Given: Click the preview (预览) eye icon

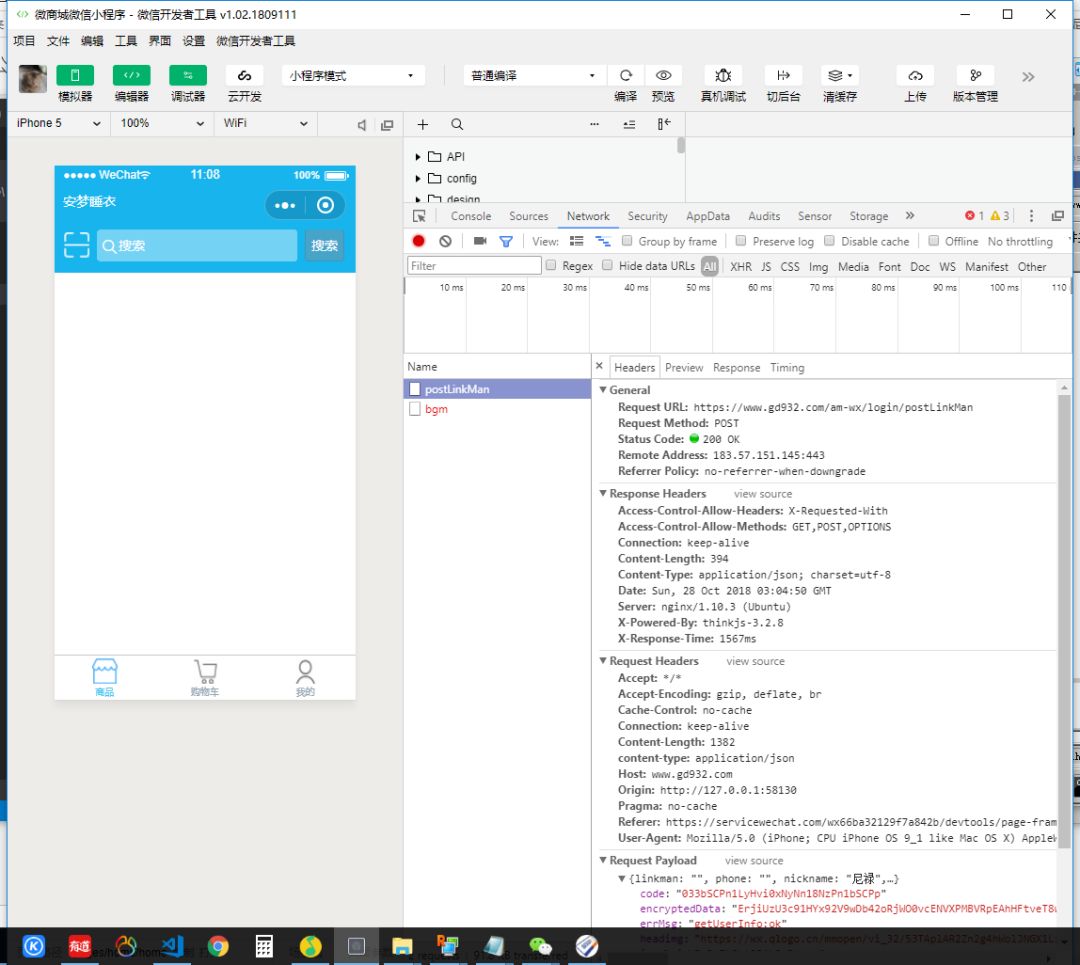Looking at the screenshot, I should 663,75.
